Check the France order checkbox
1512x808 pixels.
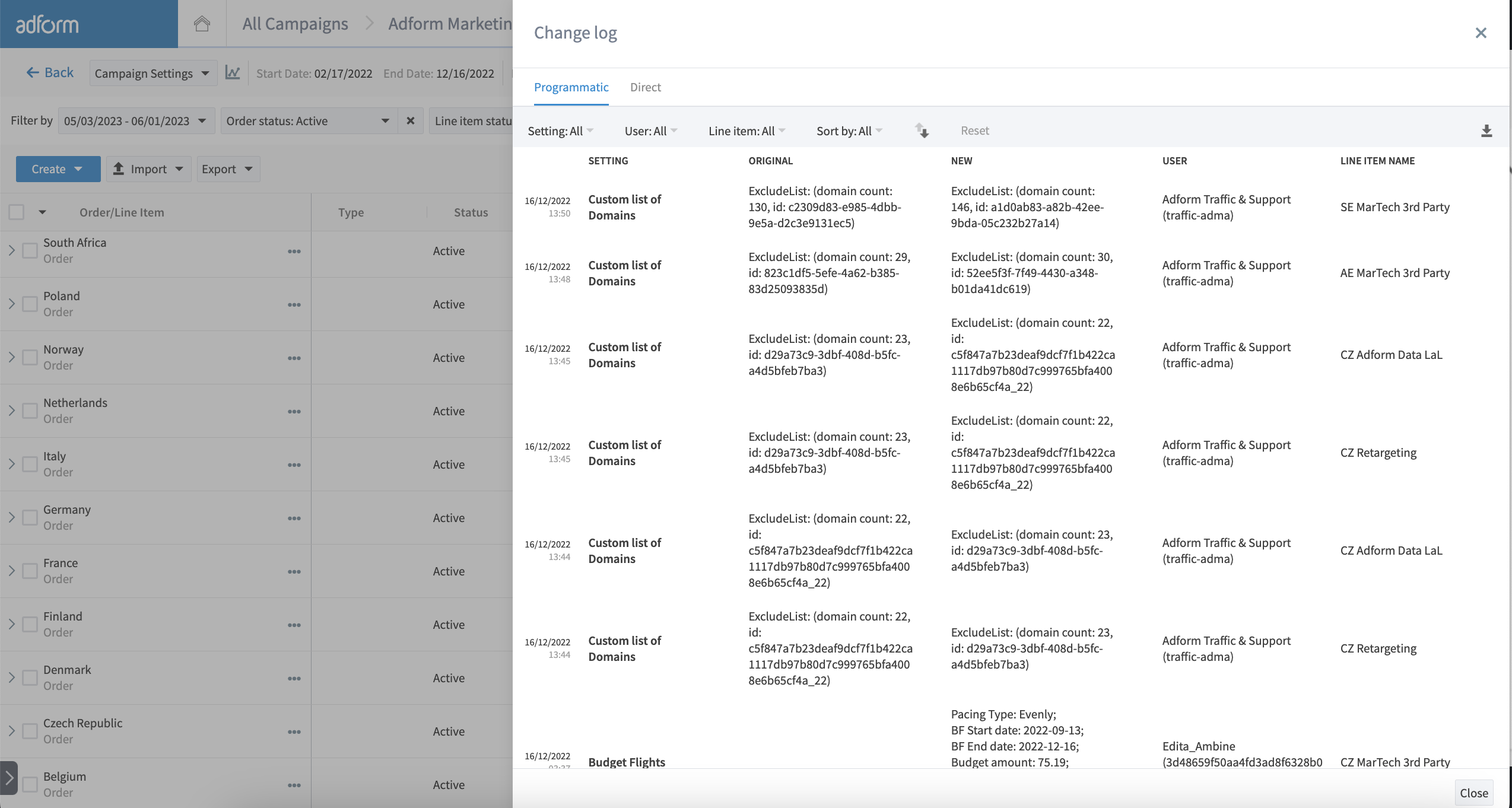[30, 571]
